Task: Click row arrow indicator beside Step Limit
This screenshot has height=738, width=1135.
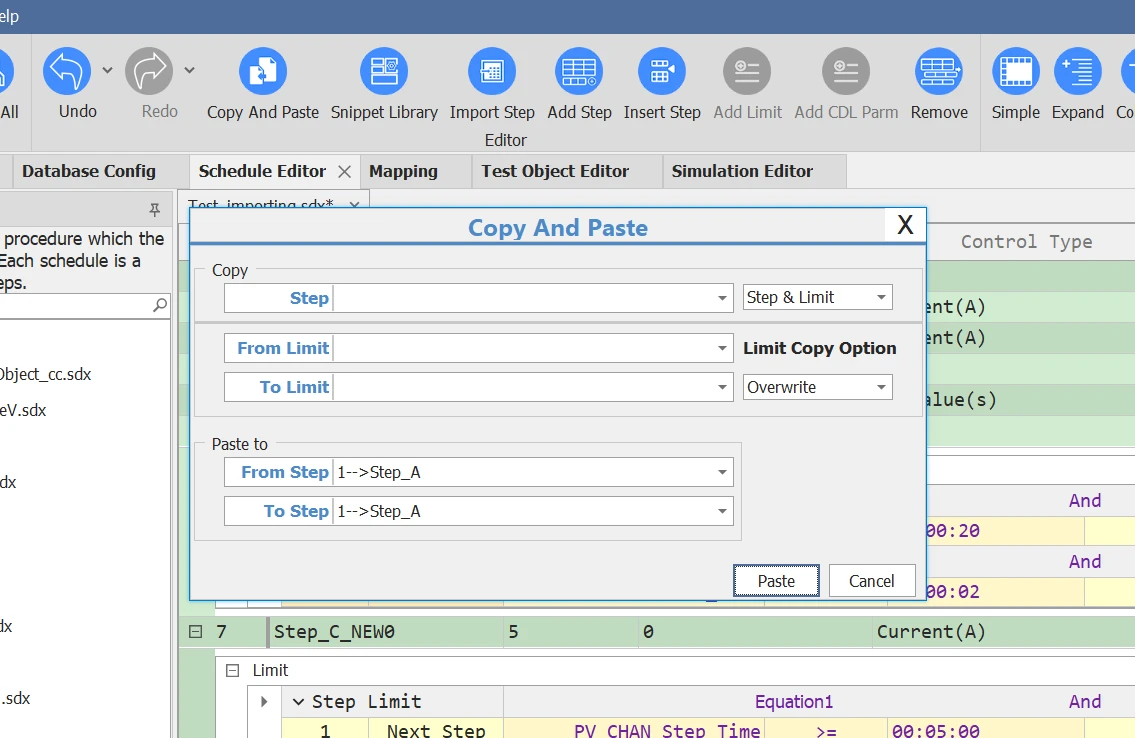Action: (264, 702)
